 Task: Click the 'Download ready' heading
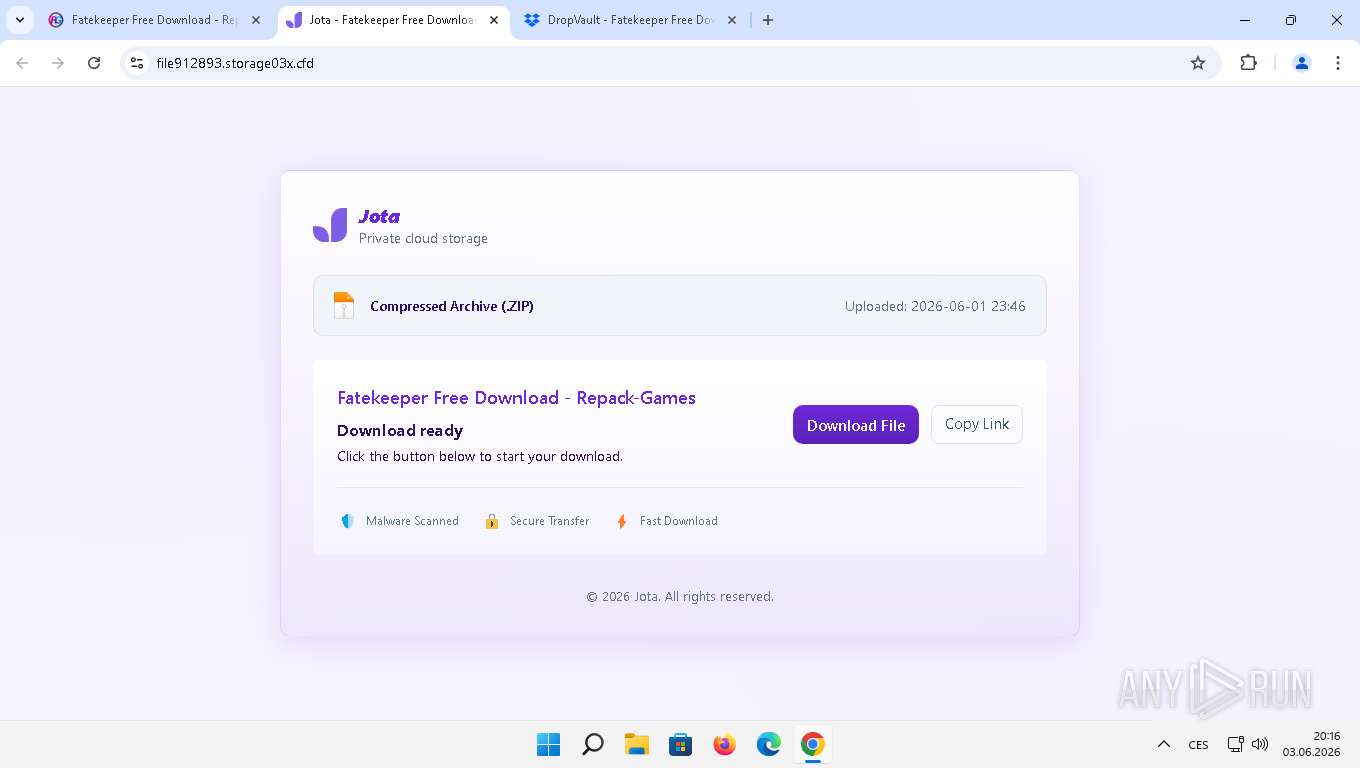pyautogui.click(x=400, y=431)
